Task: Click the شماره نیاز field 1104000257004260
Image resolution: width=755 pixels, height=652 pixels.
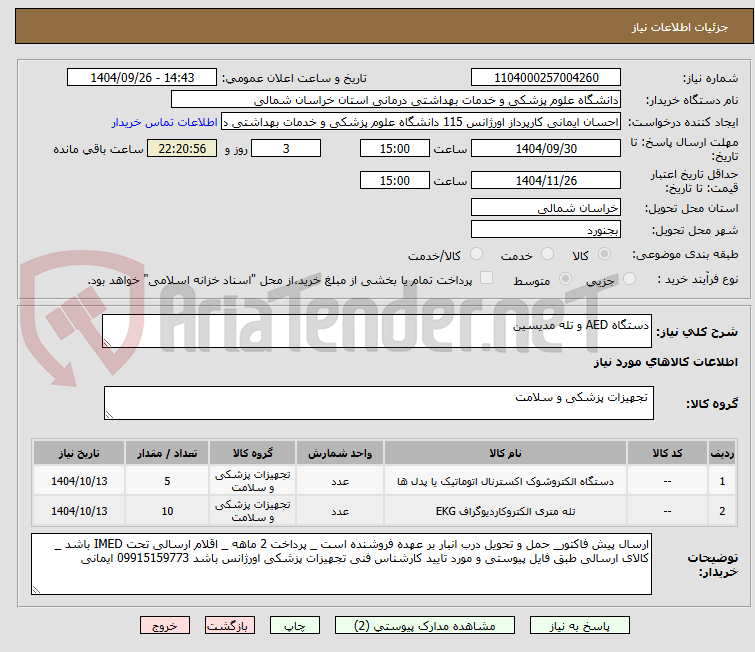Action: pos(546,77)
